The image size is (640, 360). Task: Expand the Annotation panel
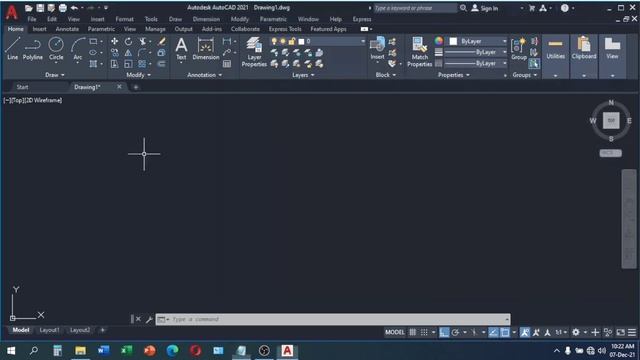coord(204,75)
